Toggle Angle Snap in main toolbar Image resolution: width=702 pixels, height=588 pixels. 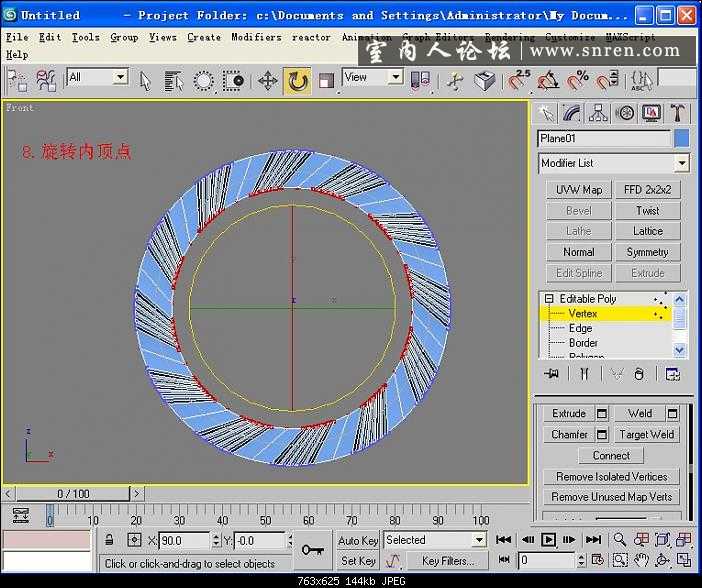click(548, 81)
